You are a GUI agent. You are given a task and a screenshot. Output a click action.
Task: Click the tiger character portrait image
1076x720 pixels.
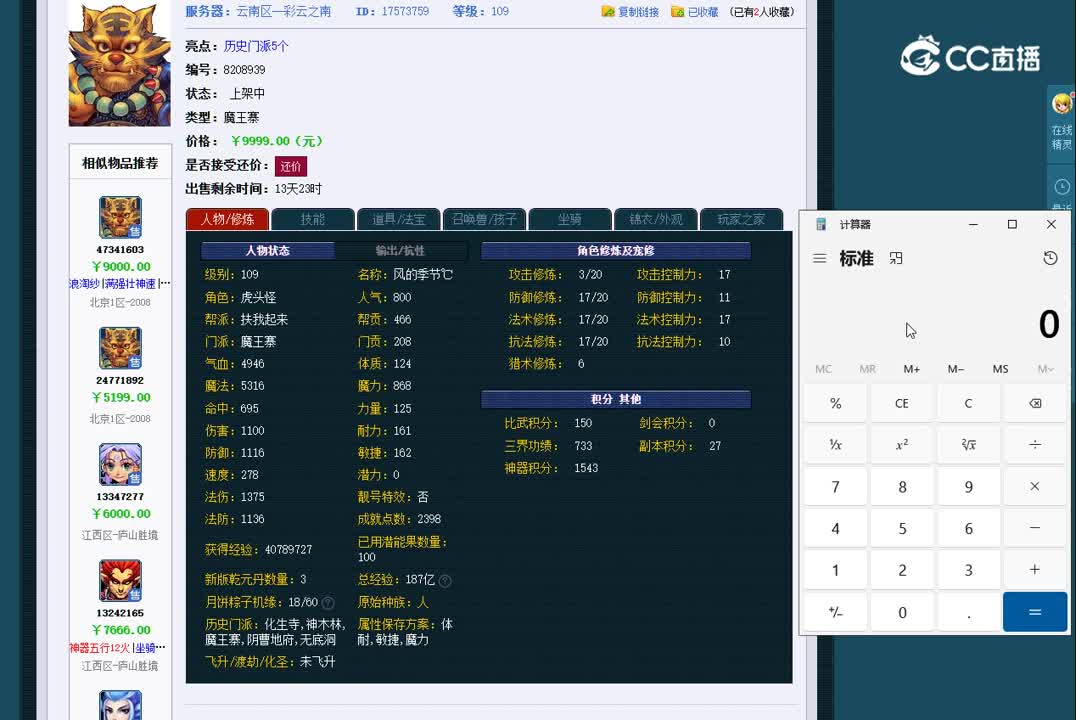click(x=119, y=64)
